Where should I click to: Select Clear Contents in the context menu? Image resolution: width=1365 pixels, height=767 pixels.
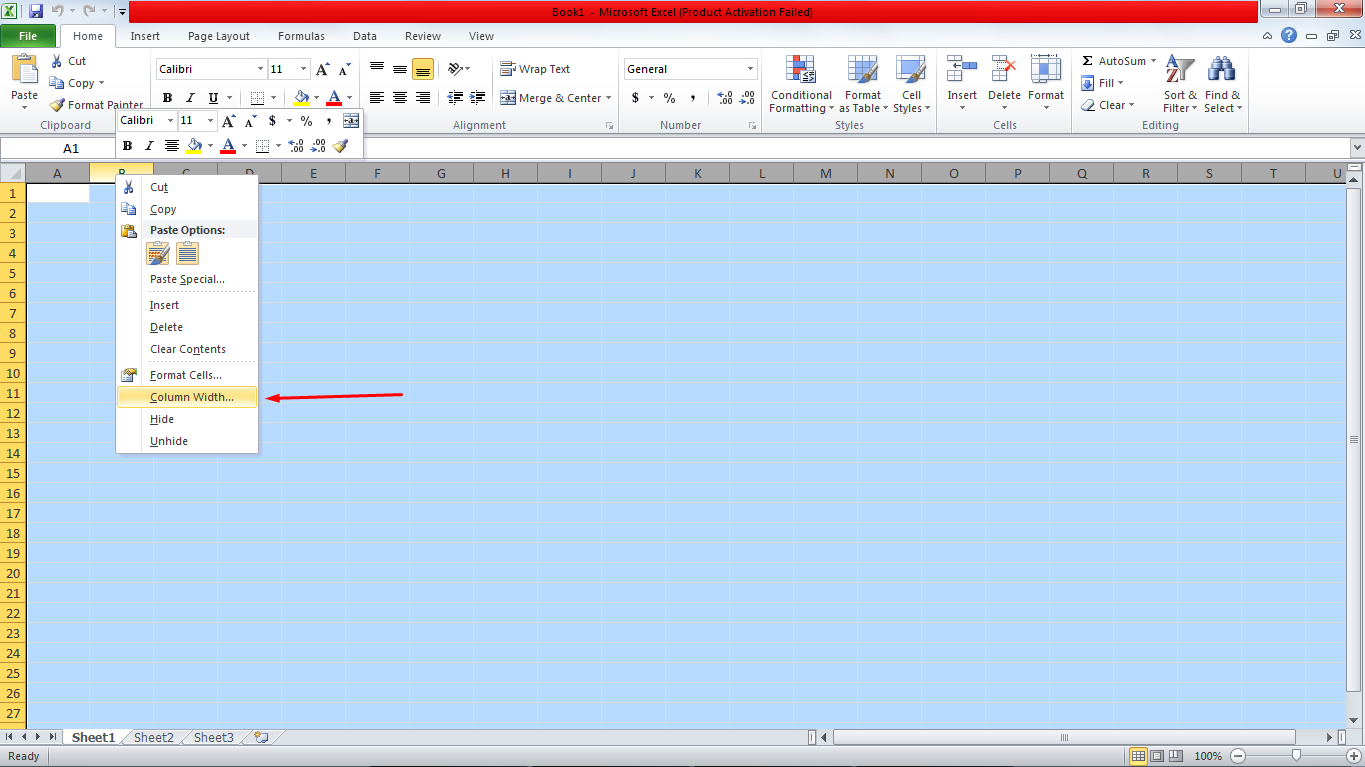coord(187,349)
